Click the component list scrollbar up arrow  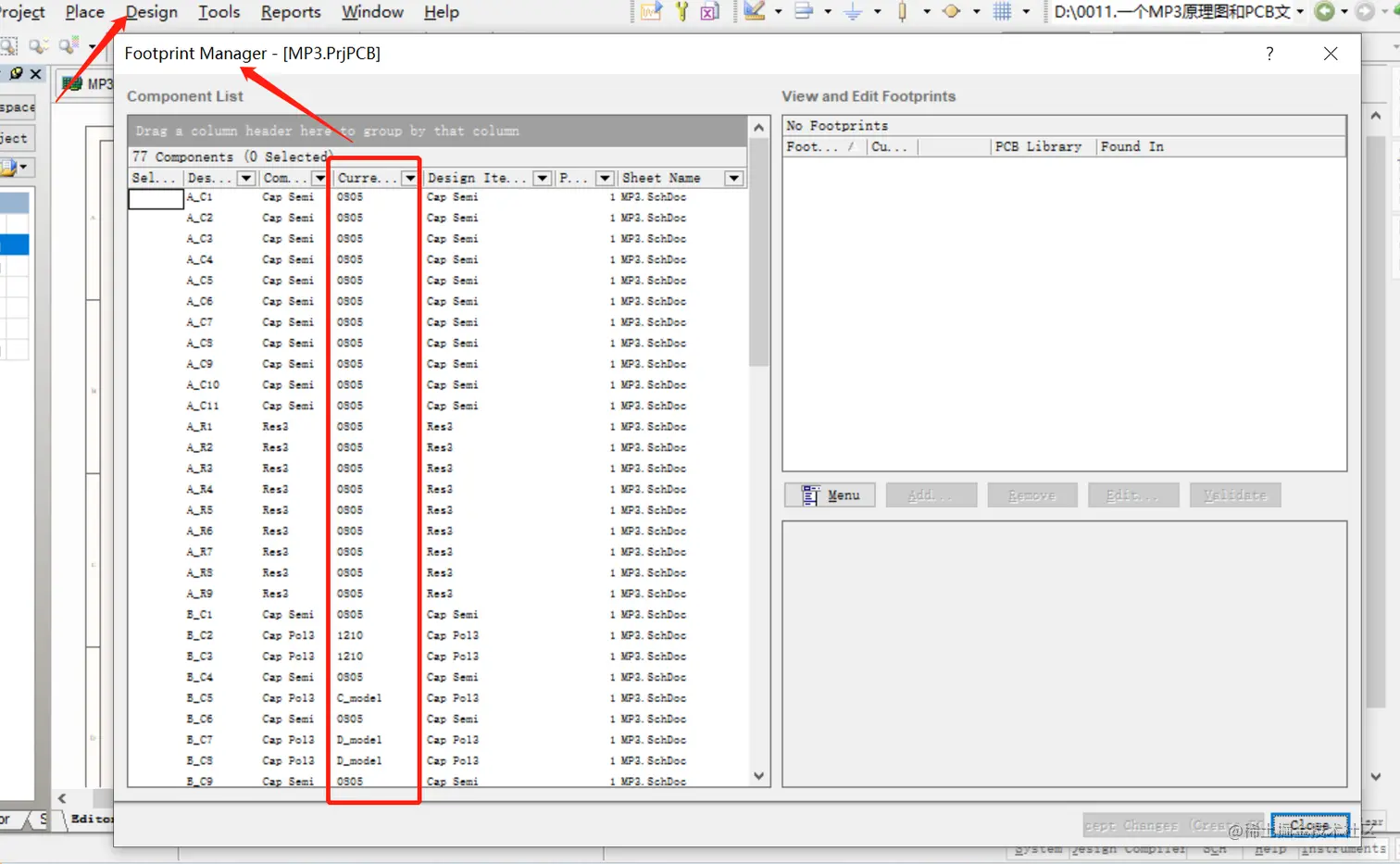coord(759,127)
